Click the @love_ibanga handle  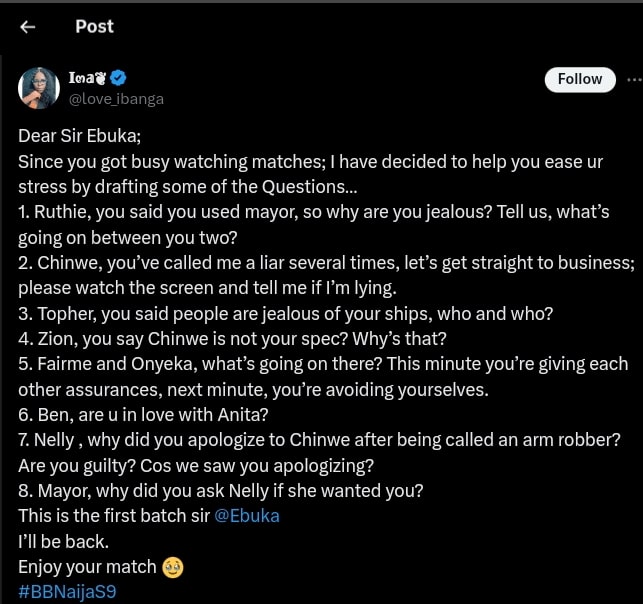point(115,99)
